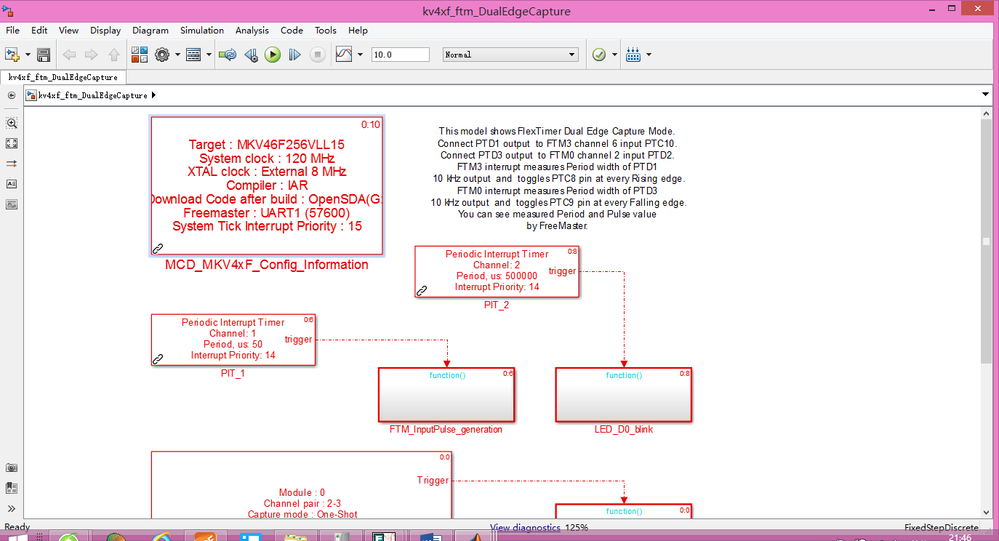Click the Fit to View palette icon

11,143
